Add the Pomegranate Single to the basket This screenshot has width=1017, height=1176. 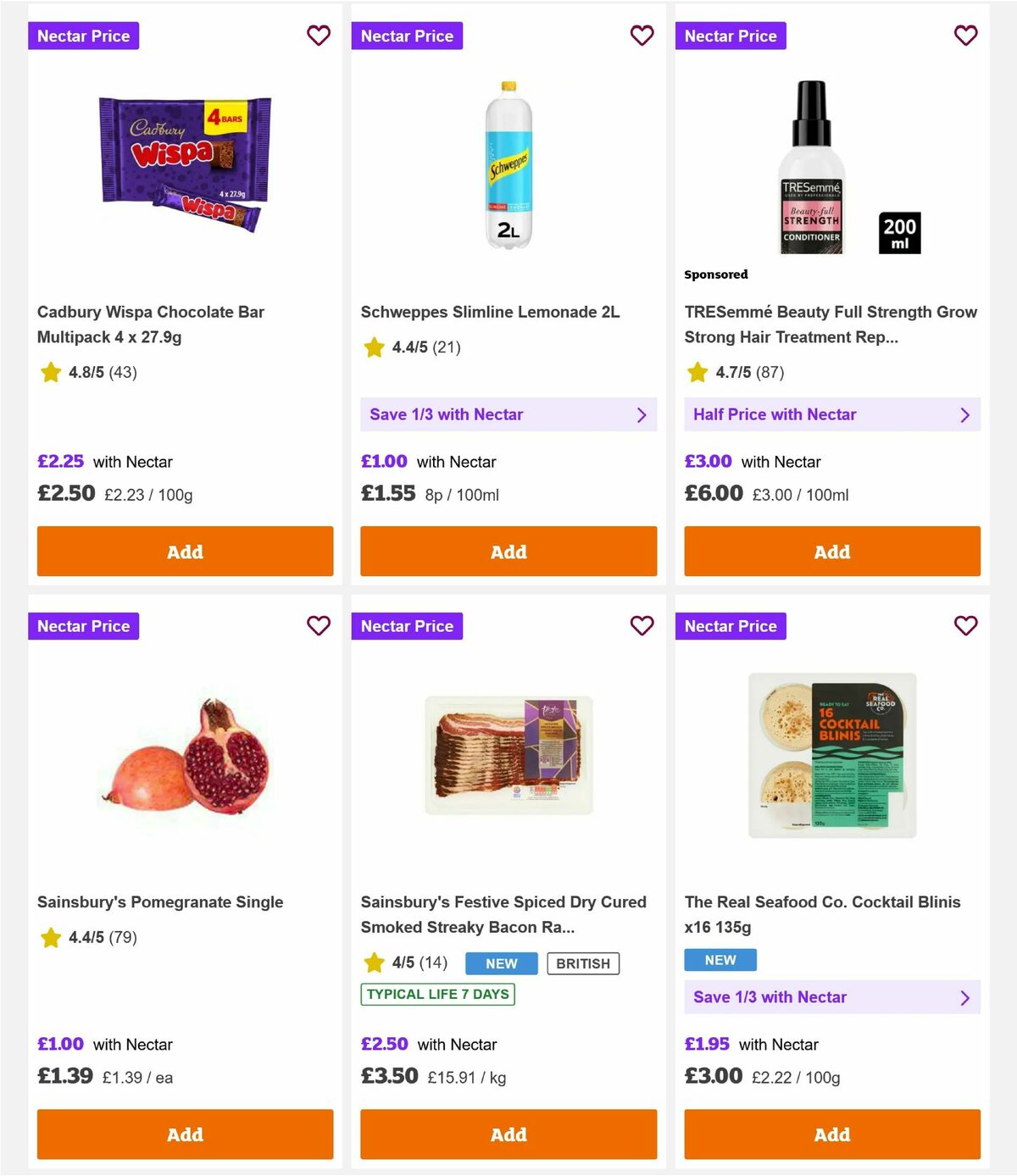coord(184,1134)
